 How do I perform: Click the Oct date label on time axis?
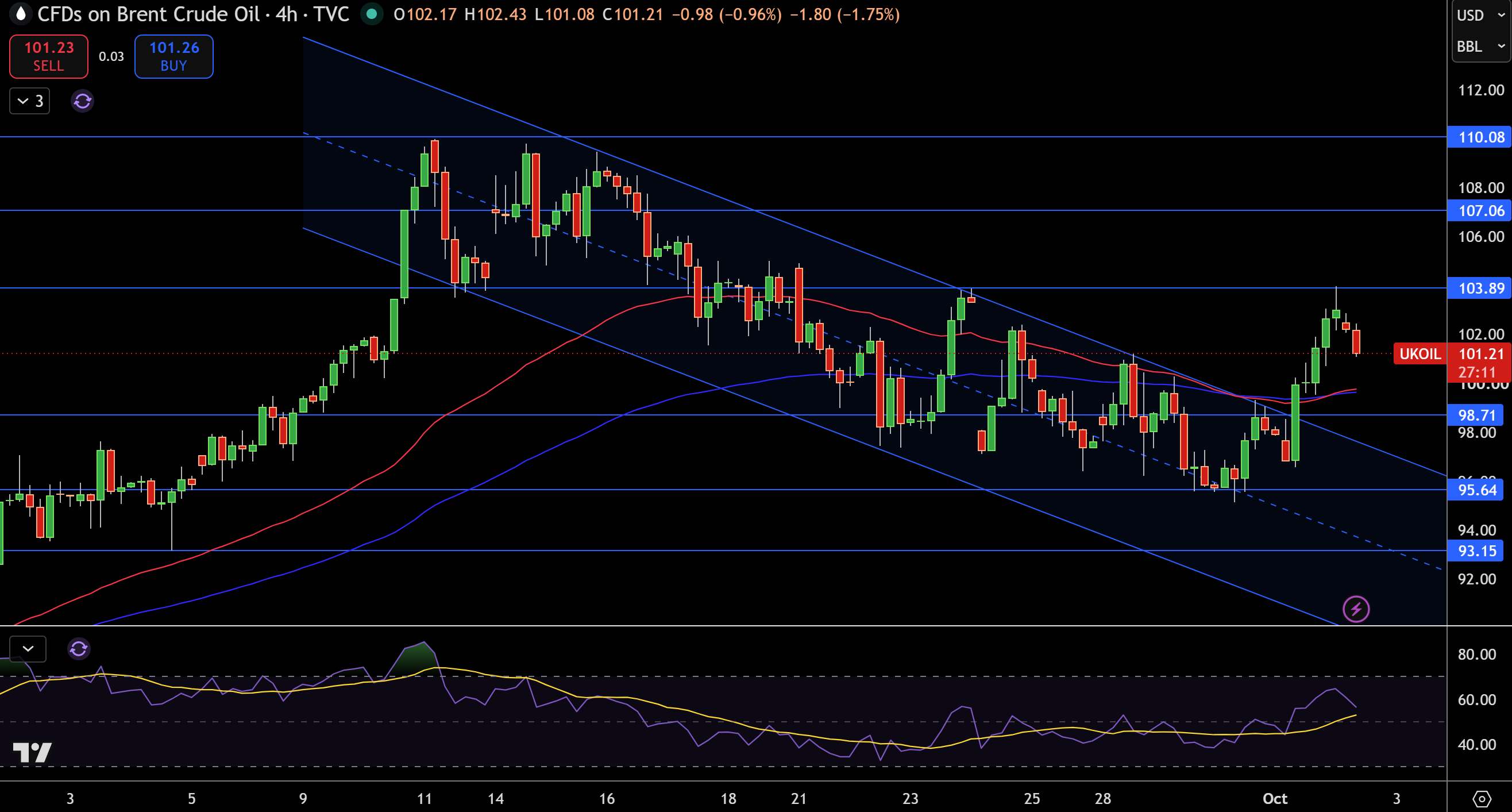(1275, 799)
